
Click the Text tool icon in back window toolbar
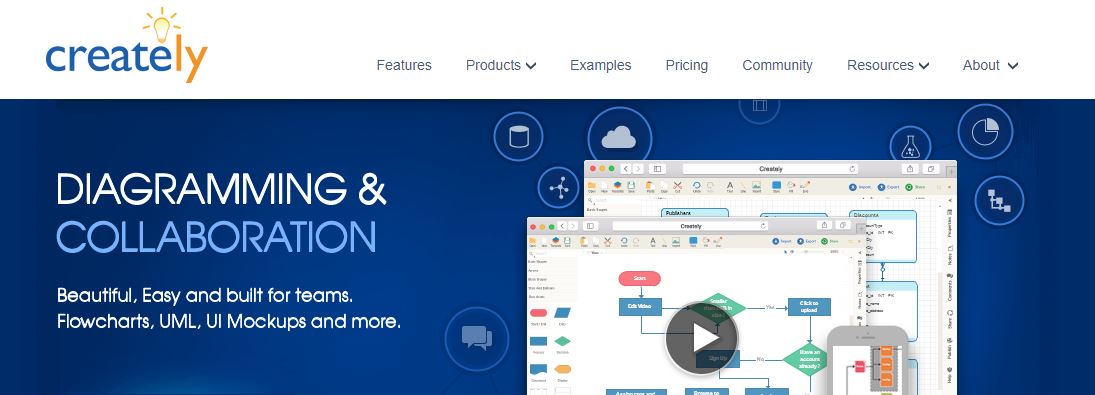[730, 186]
